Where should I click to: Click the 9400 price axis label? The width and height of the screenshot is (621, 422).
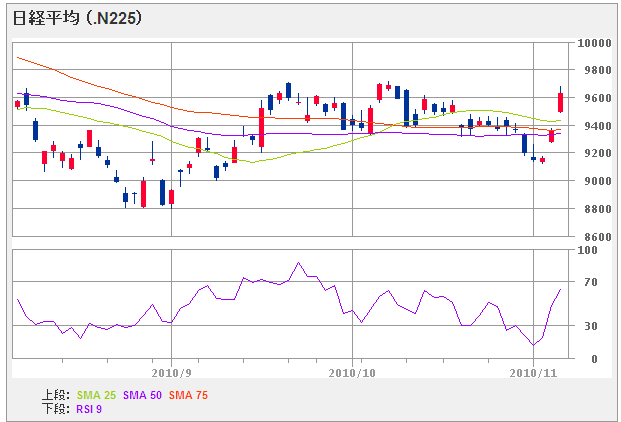tap(598, 126)
